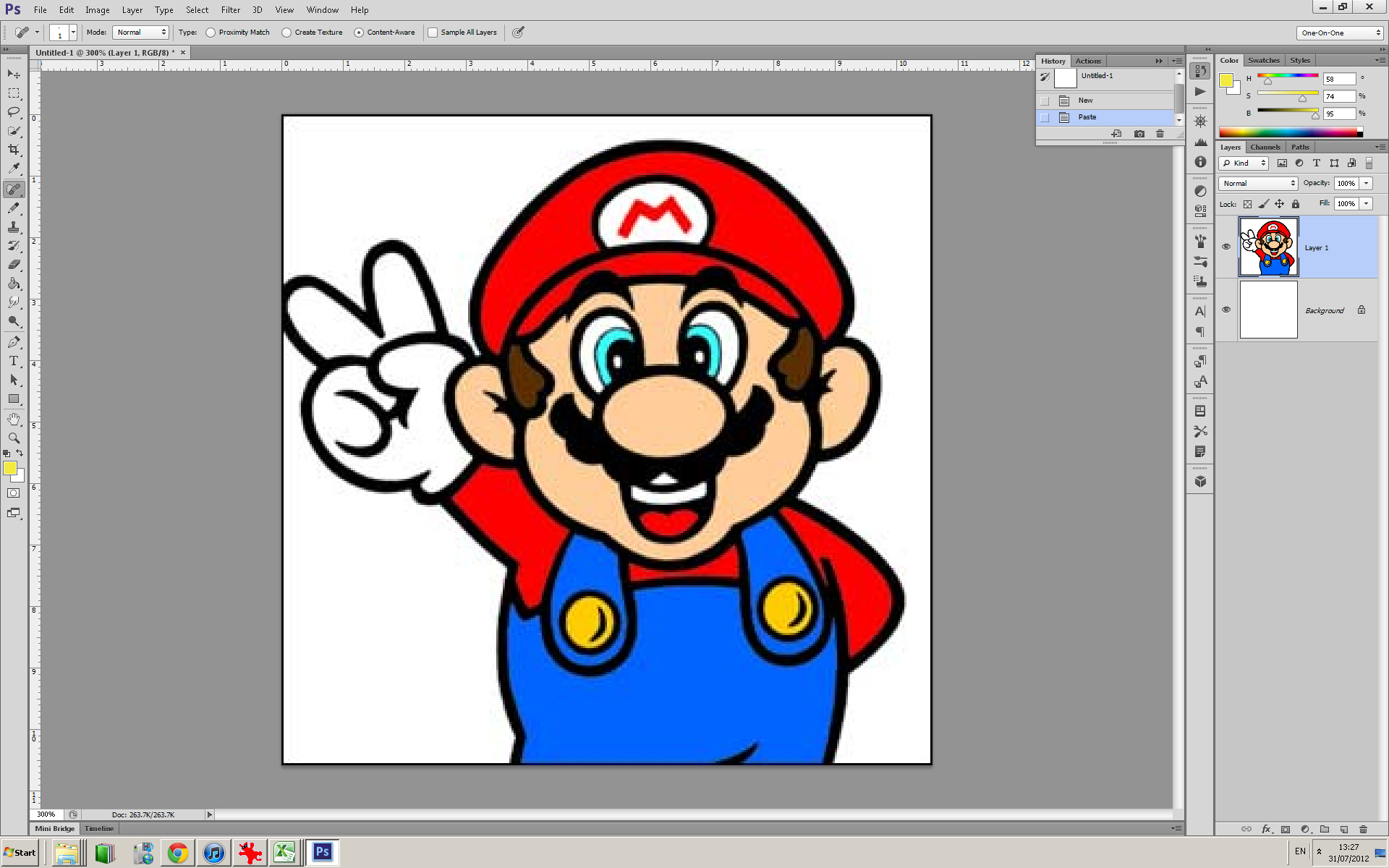Select the Brush tool
Screen dimensions: 1389x868
pos(14,208)
